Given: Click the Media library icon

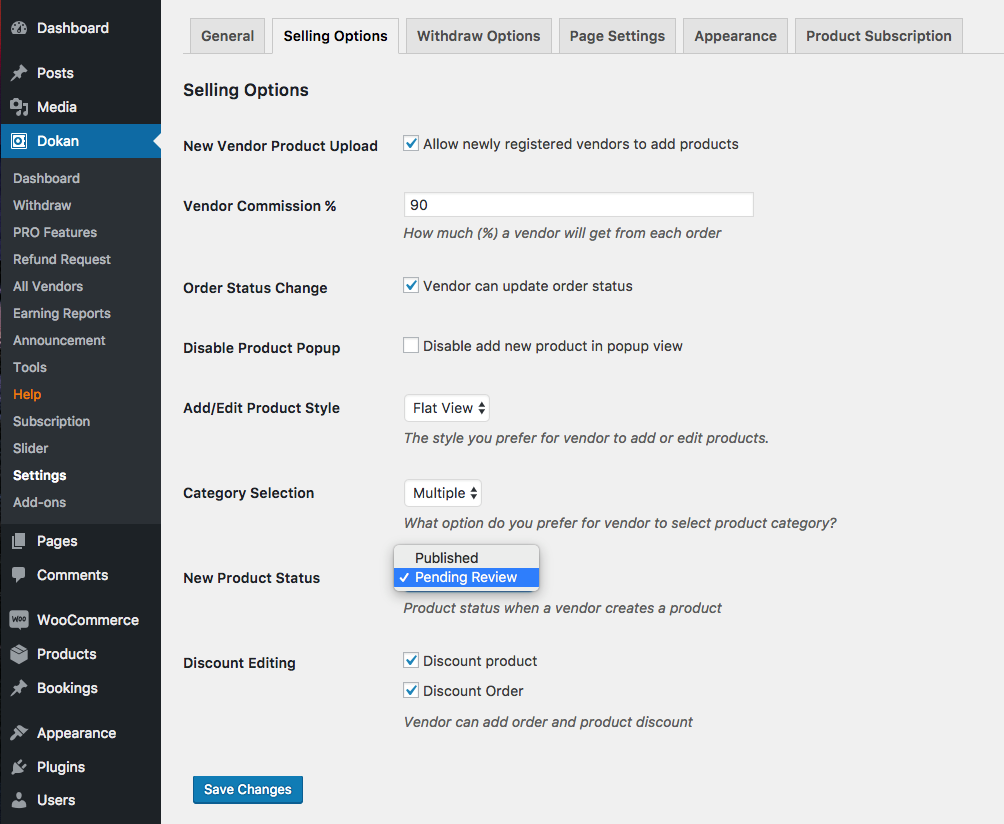Looking at the screenshot, I should coord(19,107).
